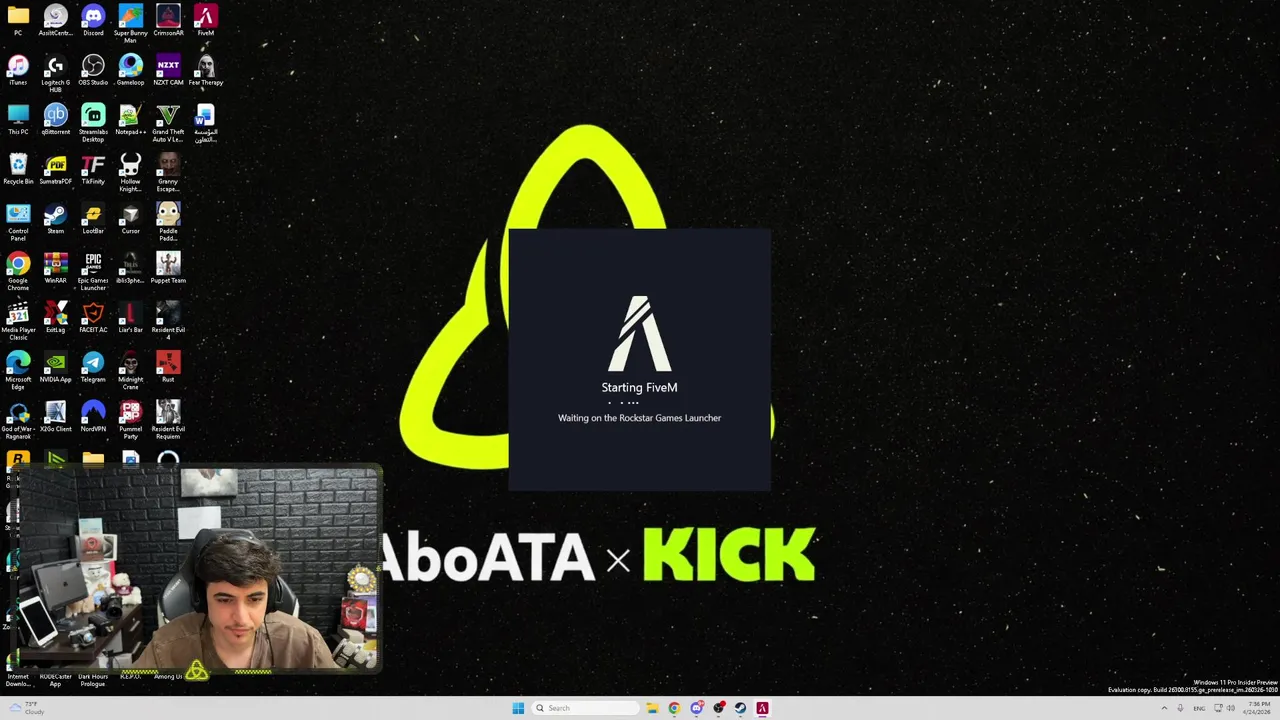Open Discord from the taskbar
This screenshot has width=1280, height=720.
(696, 708)
